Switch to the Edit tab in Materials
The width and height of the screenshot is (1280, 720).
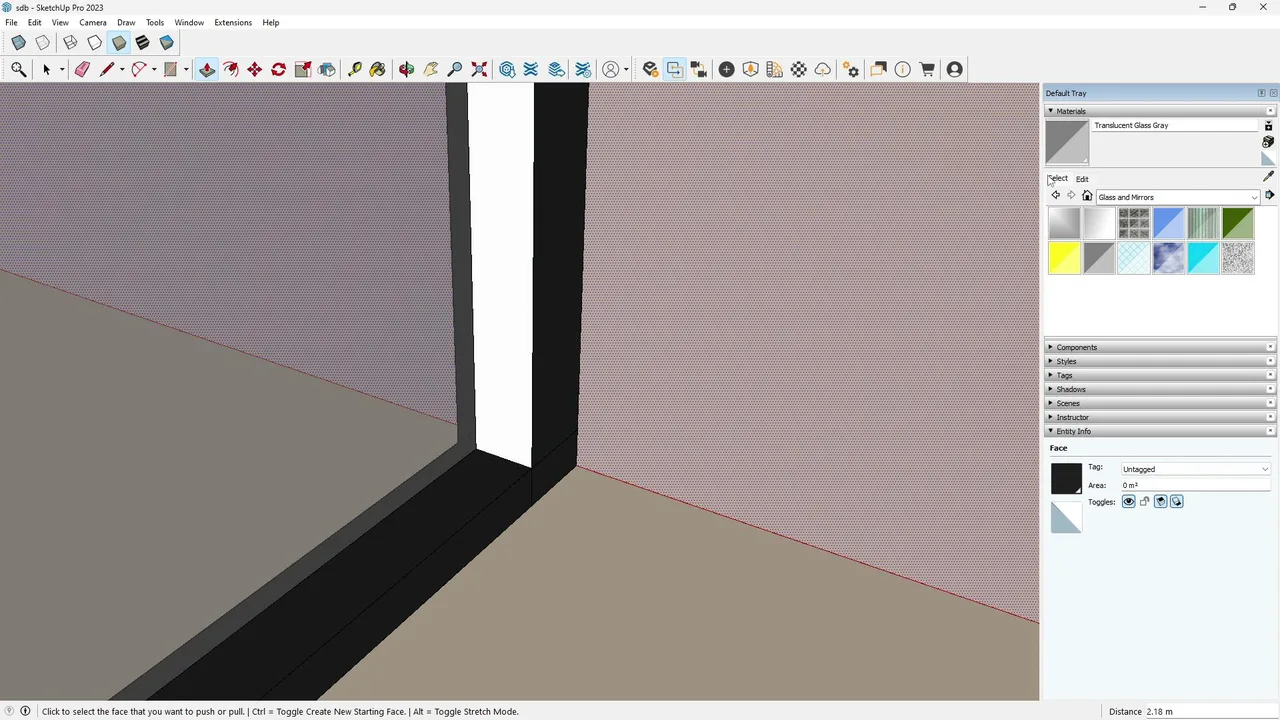1082,179
